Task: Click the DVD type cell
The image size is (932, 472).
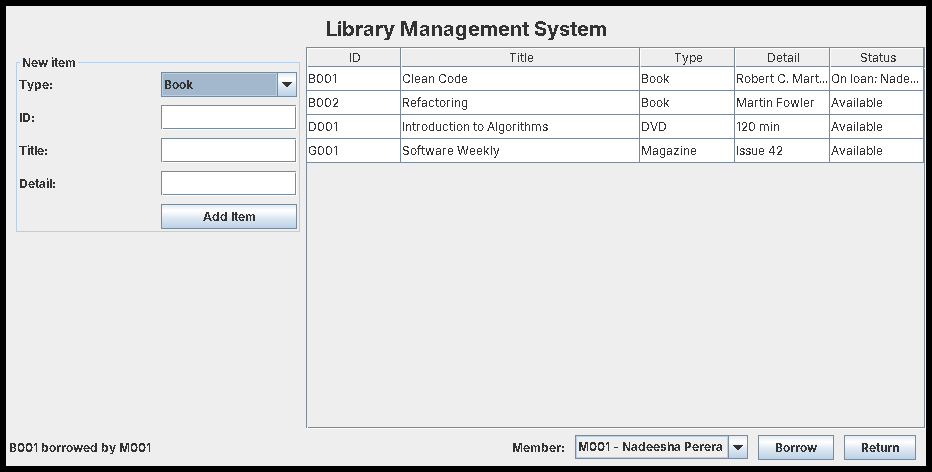Action: pyautogui.click(x=688, y=127)
